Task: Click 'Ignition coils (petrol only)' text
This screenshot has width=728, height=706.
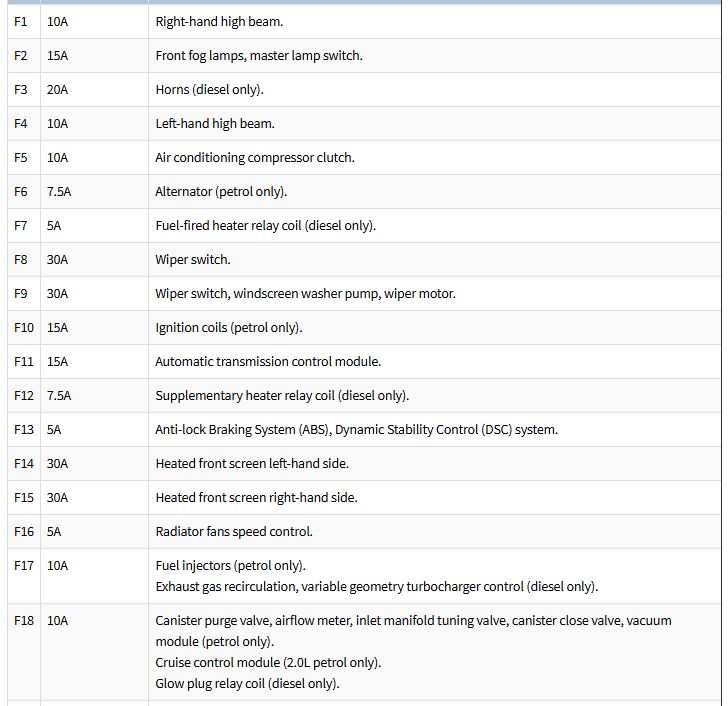Action: [x=228, y=327]
